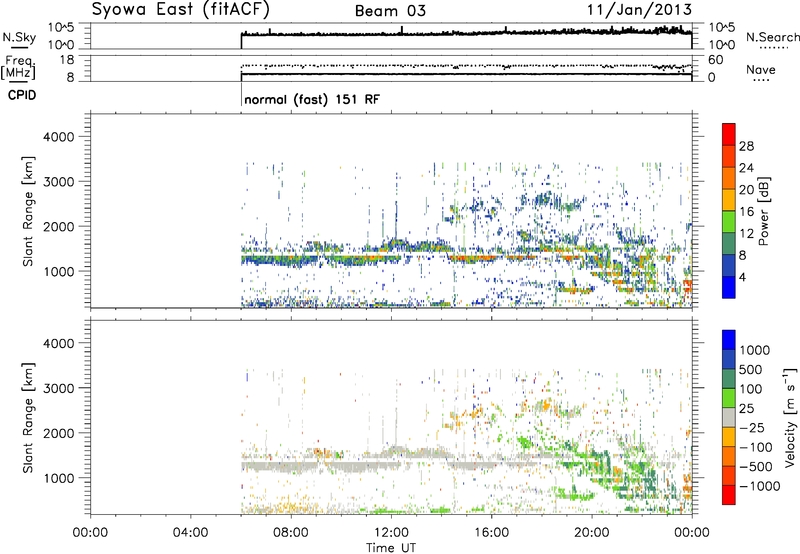Click the '08:00' time axis label

[x=290, y=533]
